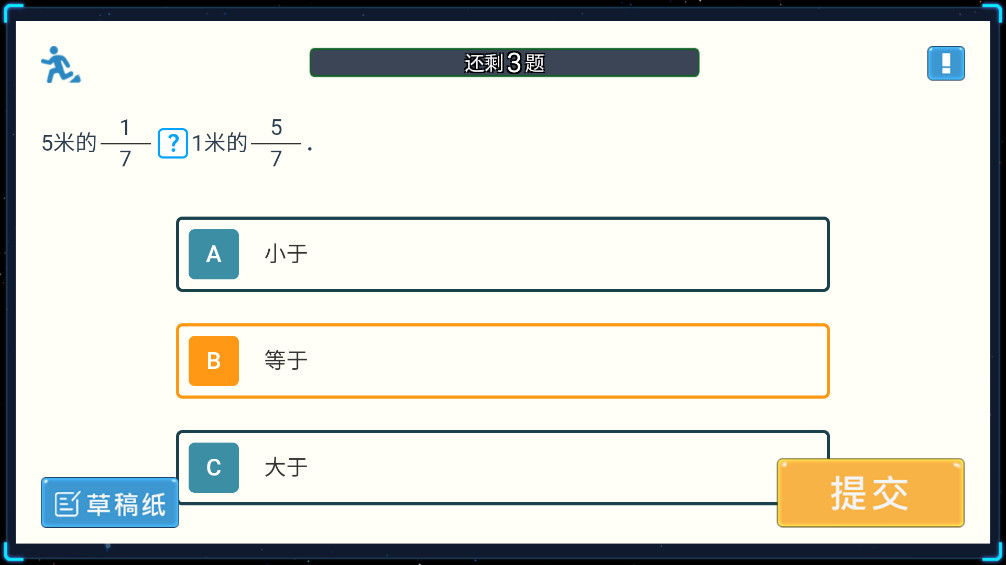
Task: Click the large number 3 in the progress bar
Action: (x=514, y=63)
